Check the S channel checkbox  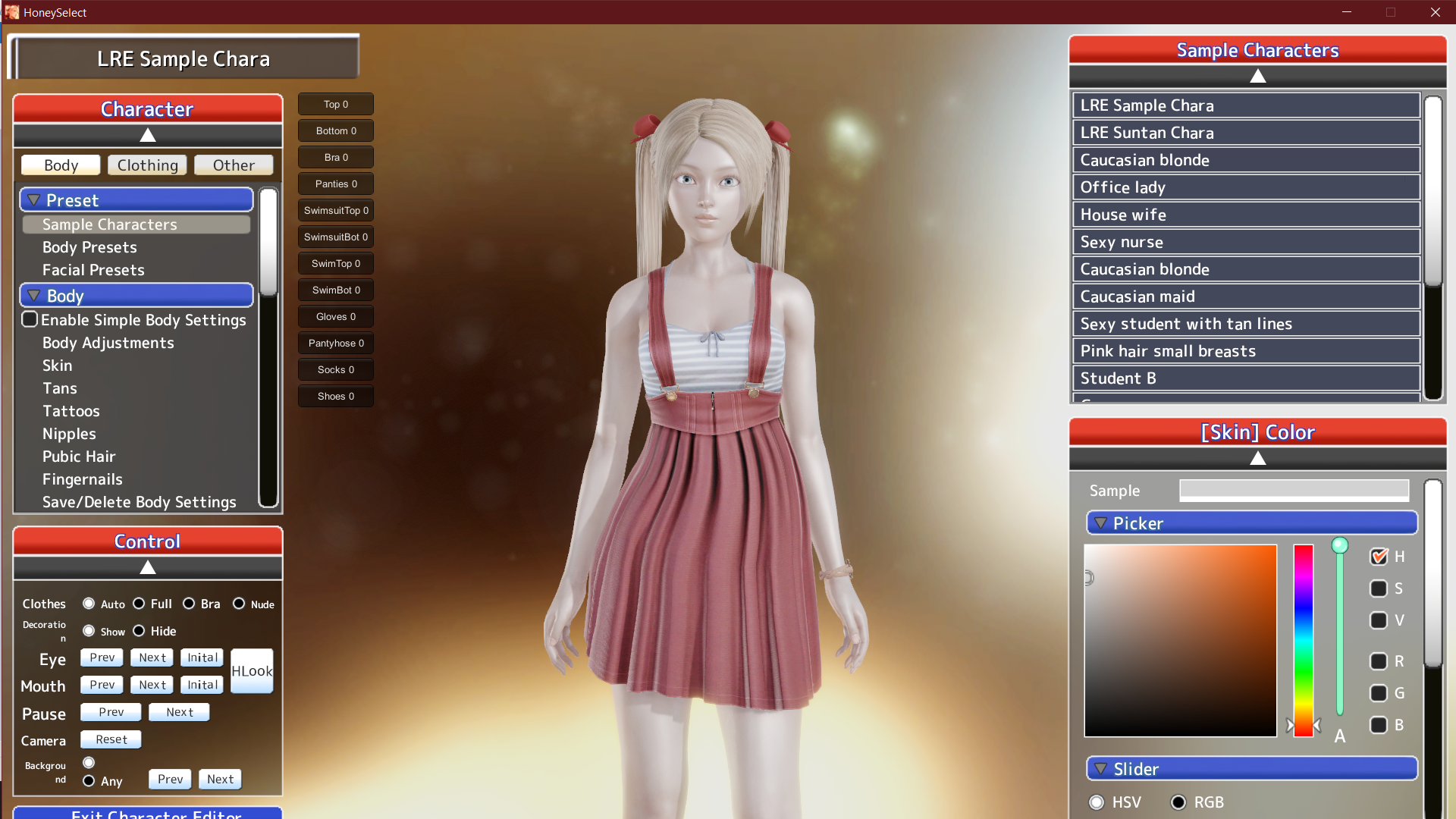(x=1379, y=588)
